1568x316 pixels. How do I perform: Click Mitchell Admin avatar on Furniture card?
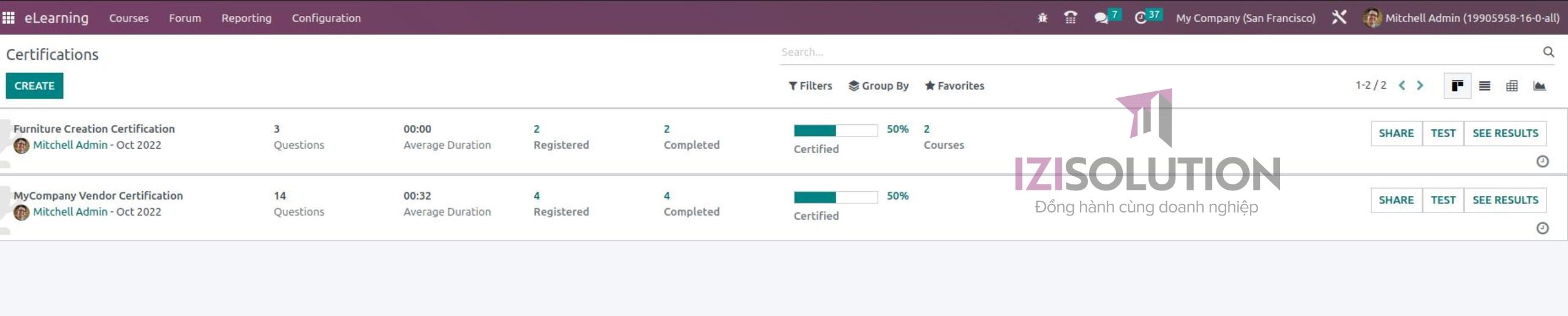(x=21, y=145)
